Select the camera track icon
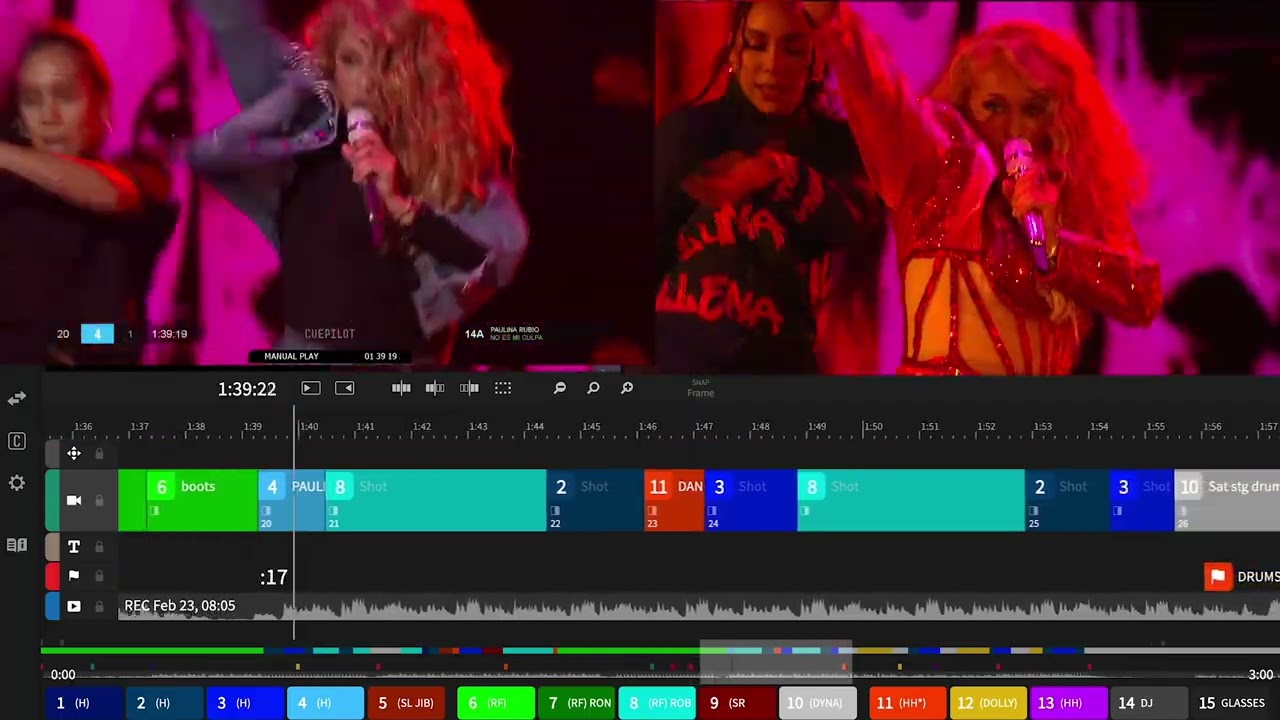The height and width of the screenshot is (720, 1280). point(74,500)
